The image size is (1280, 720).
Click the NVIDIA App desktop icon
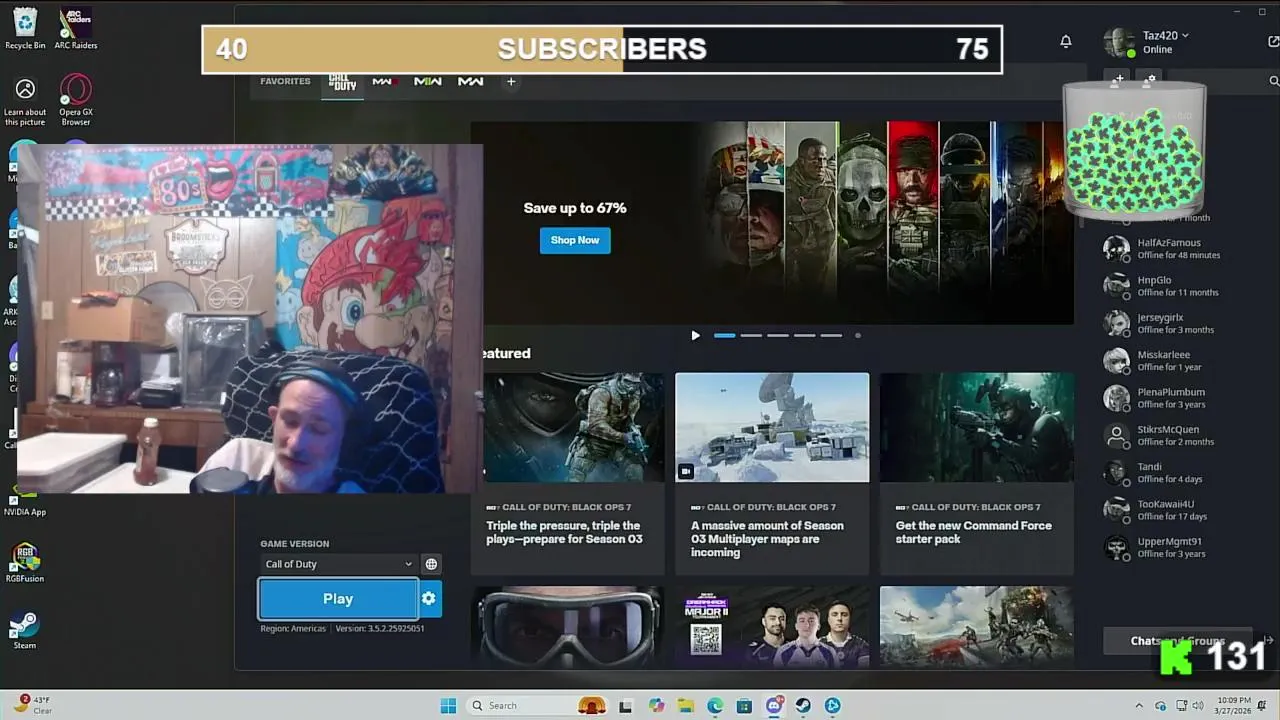tap(24, 500)
